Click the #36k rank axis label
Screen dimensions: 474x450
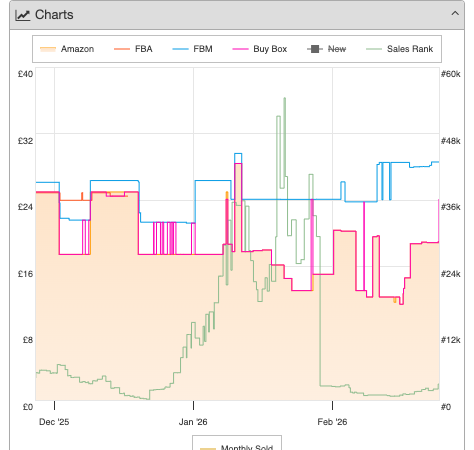click(x=451, y=207)
